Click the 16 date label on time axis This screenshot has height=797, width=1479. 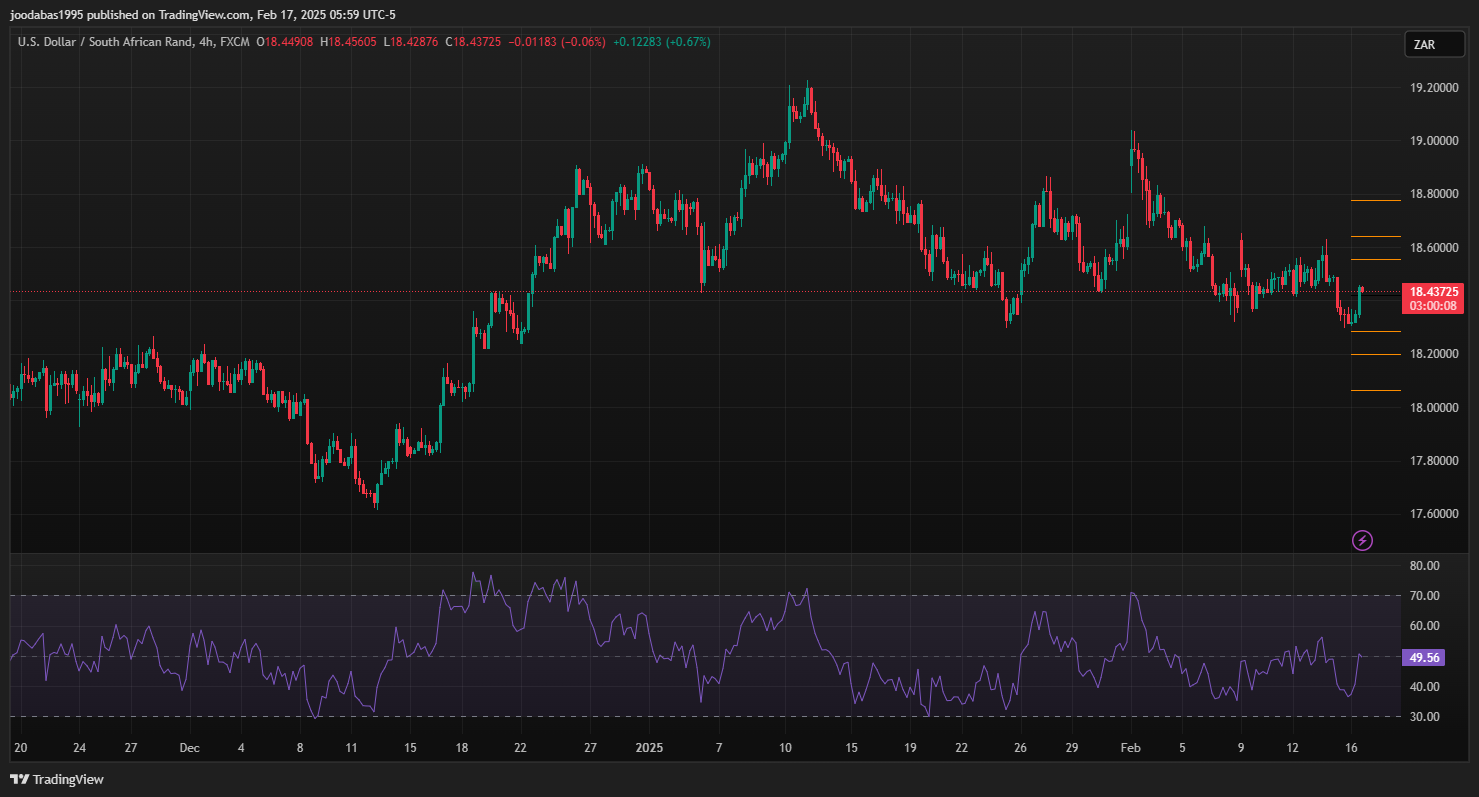coord(1351,748)
